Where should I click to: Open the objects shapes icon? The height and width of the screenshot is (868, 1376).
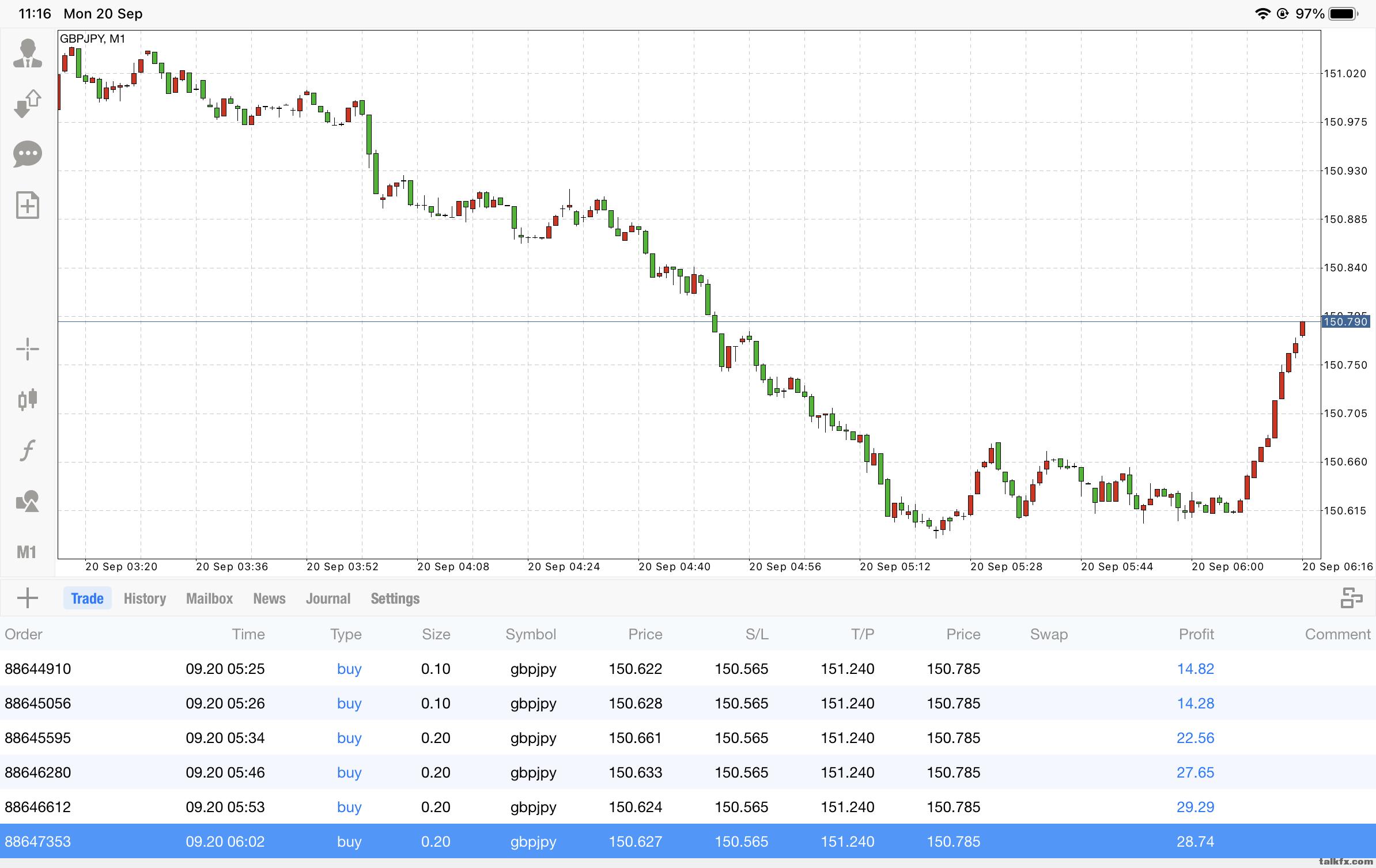(x=28, y=501)
